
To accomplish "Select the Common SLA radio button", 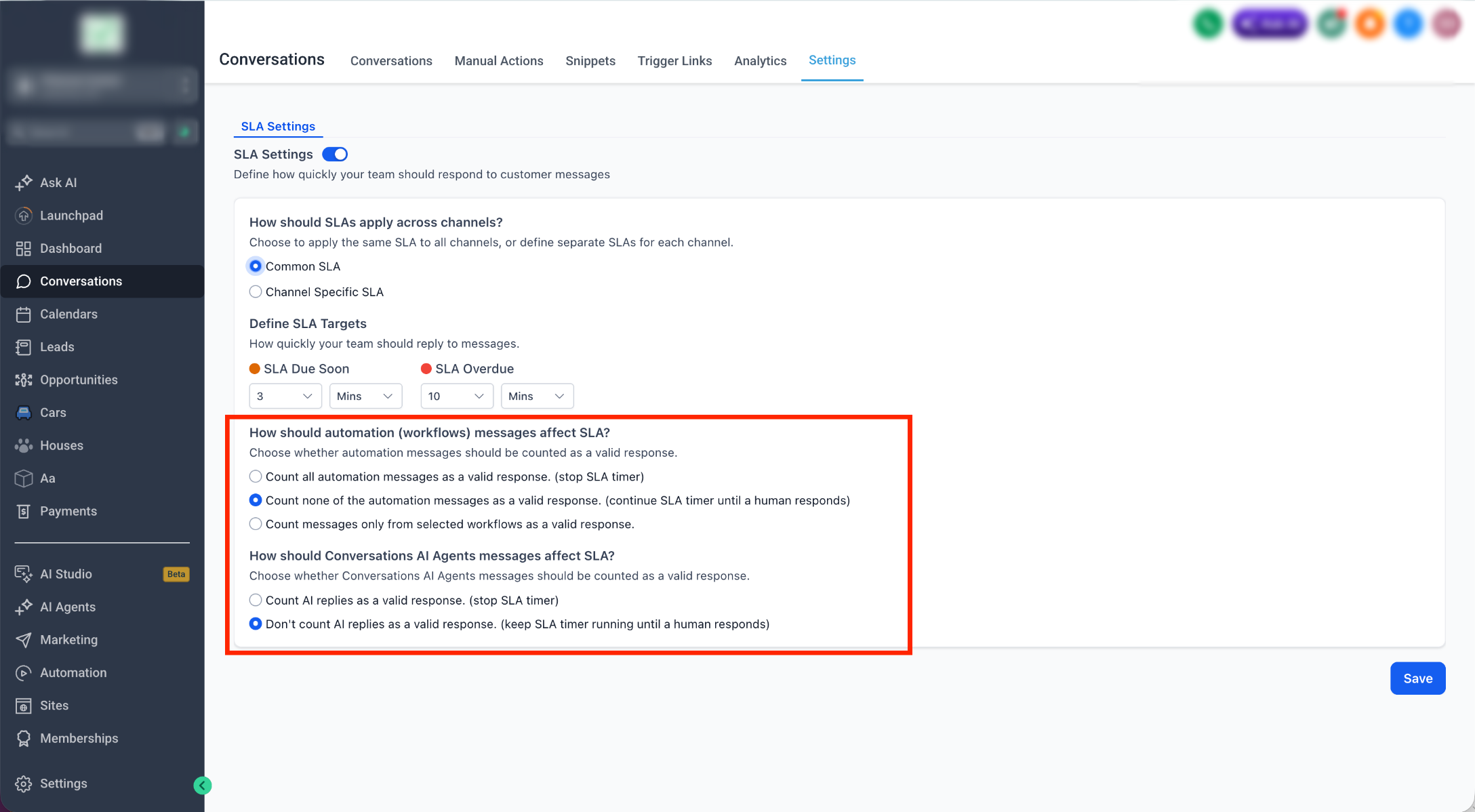I will pos(256,266).
